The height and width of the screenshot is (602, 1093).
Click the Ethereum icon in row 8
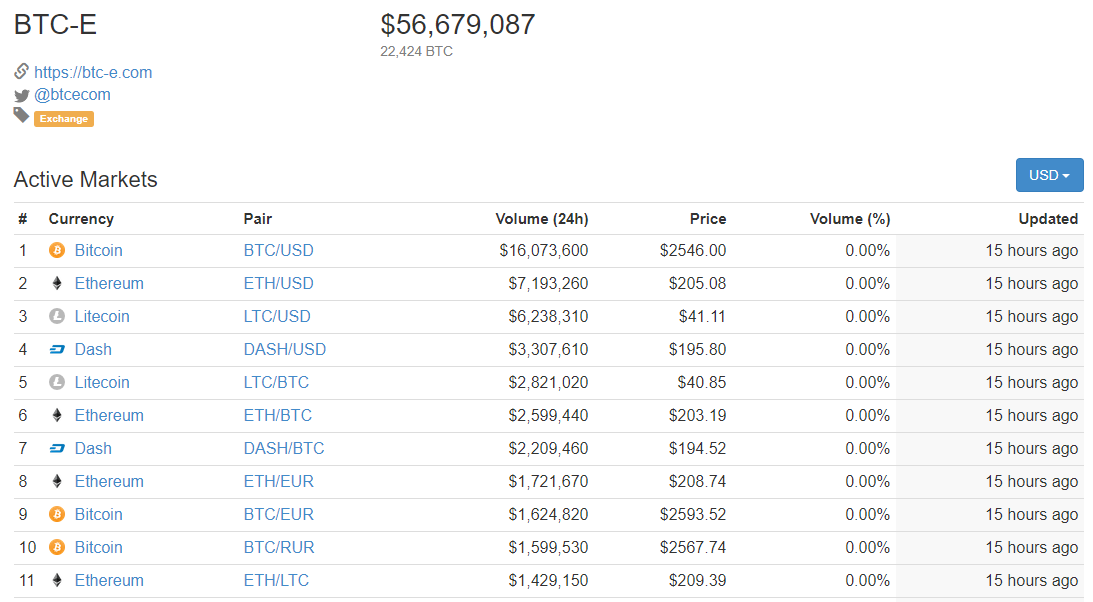coord(57,481)
